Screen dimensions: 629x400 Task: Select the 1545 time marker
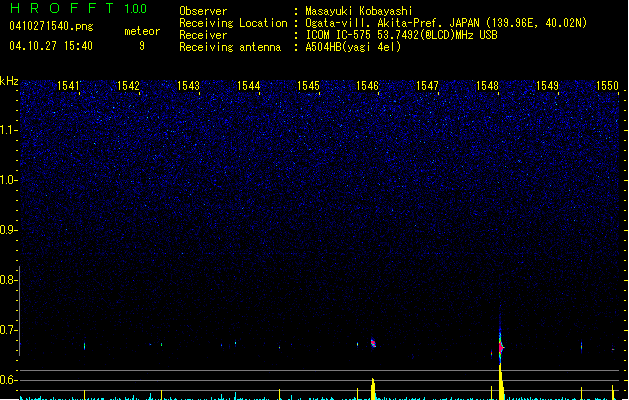(308, 87)
